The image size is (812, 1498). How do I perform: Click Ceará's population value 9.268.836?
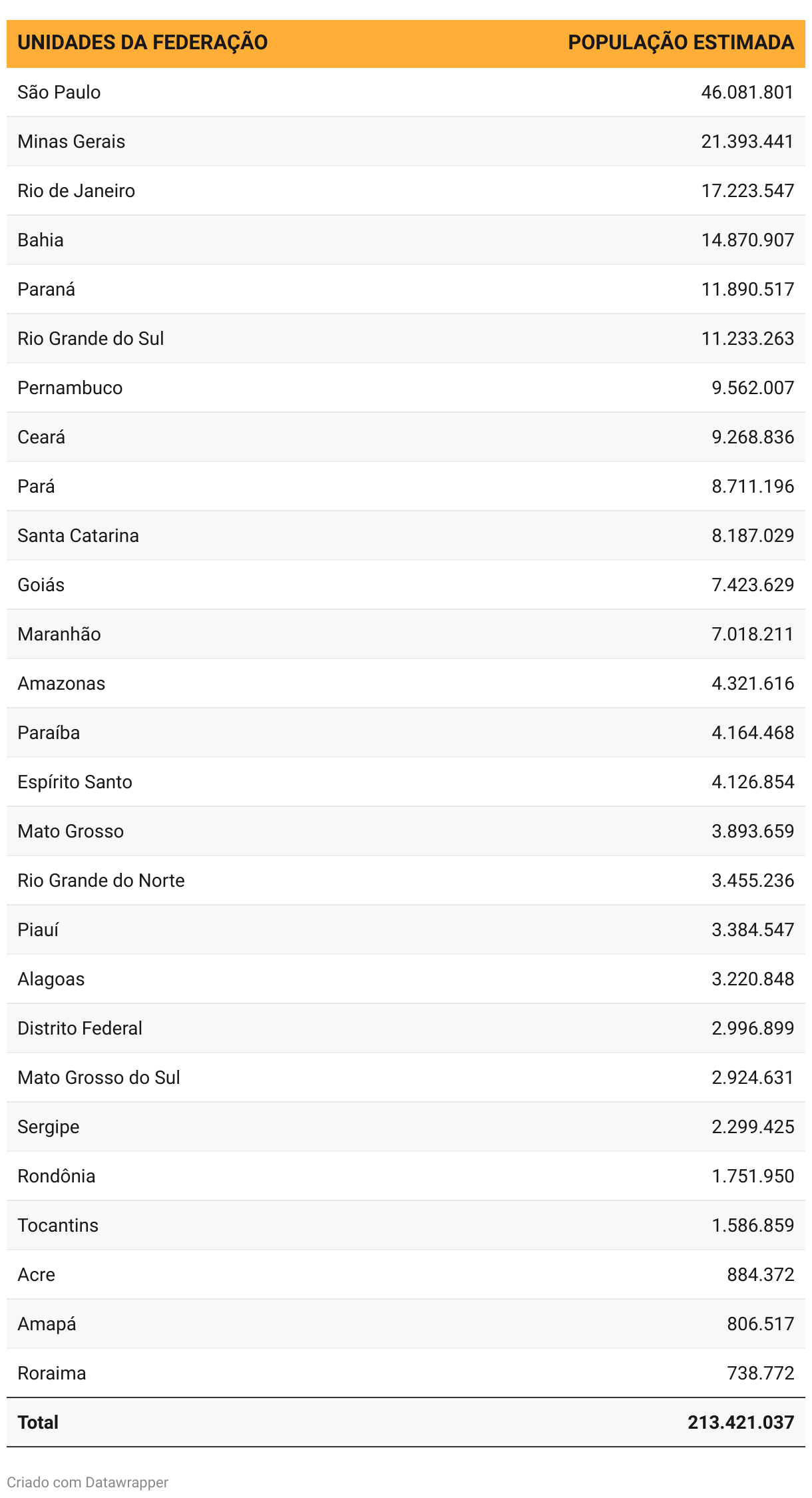752,437
